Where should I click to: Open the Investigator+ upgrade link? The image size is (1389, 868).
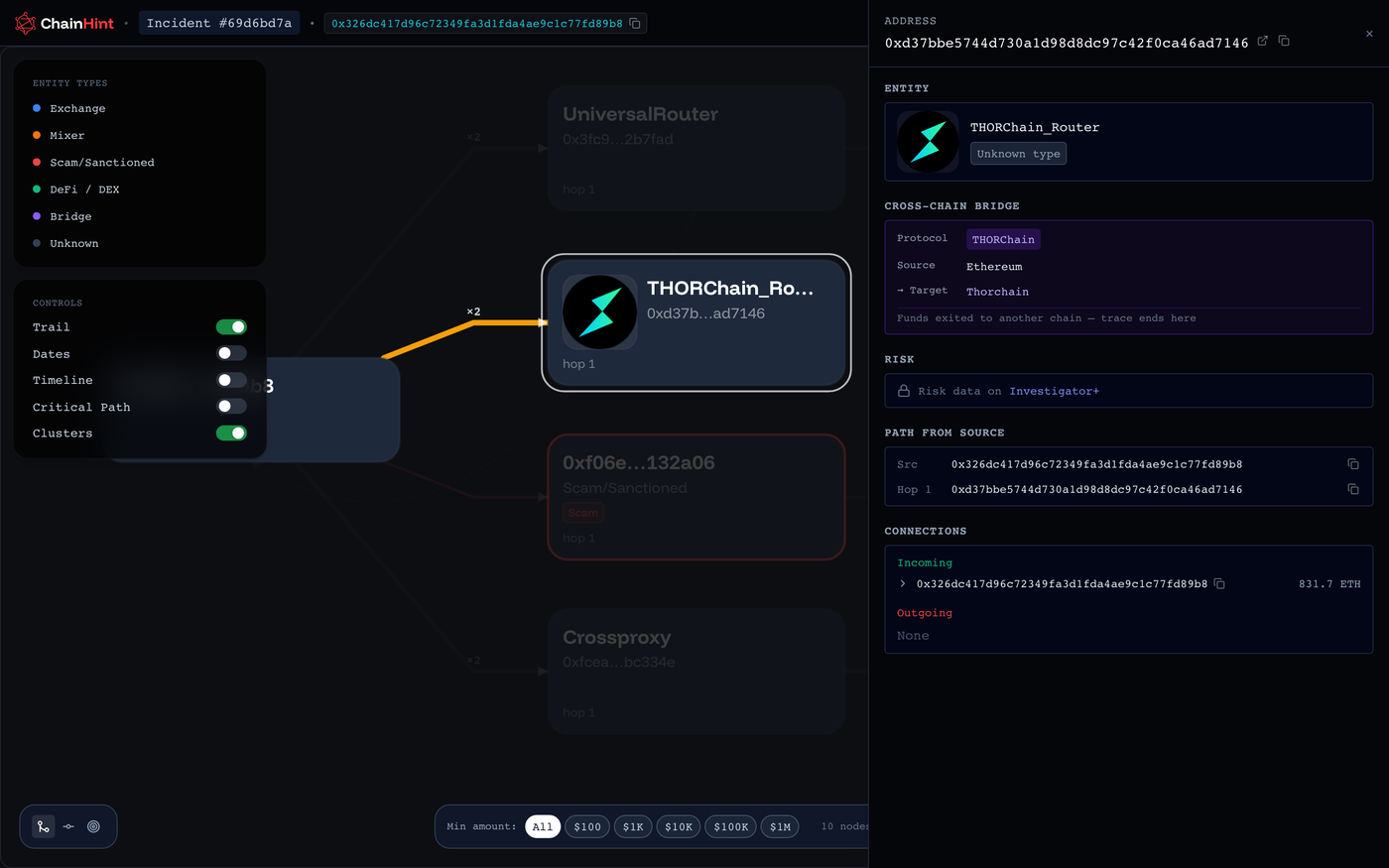tap(1054, 391)
